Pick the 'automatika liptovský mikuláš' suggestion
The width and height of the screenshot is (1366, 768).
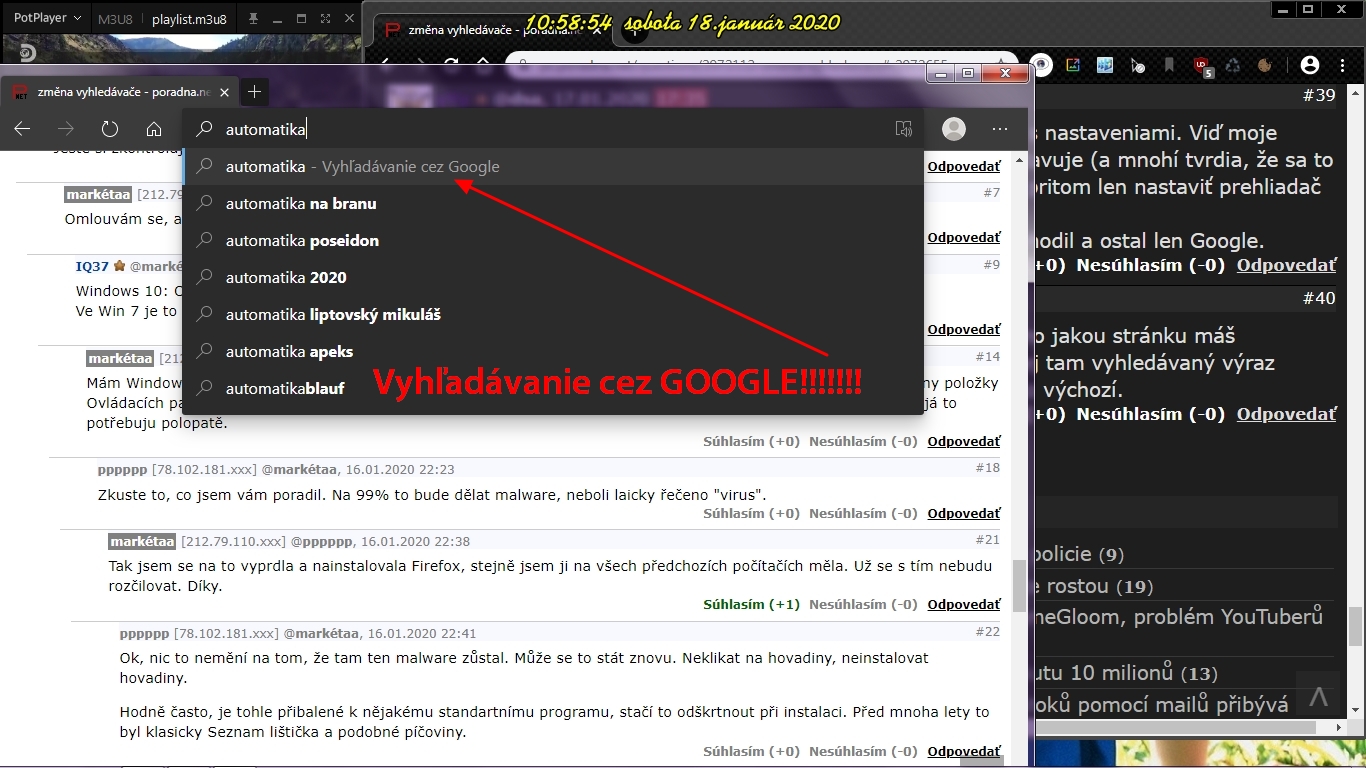point(553,315)
